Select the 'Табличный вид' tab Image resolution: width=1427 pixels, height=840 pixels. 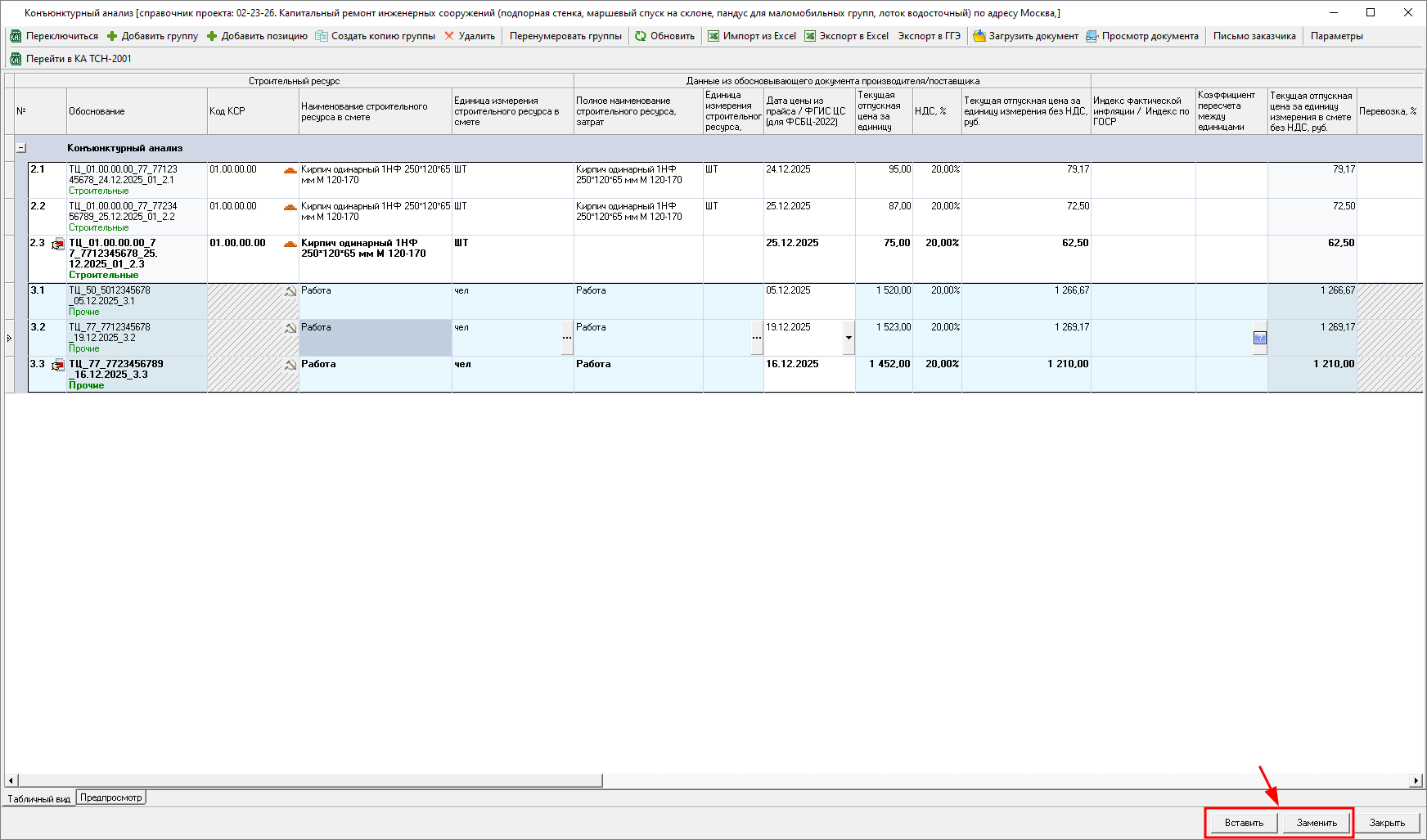[38, 798]
